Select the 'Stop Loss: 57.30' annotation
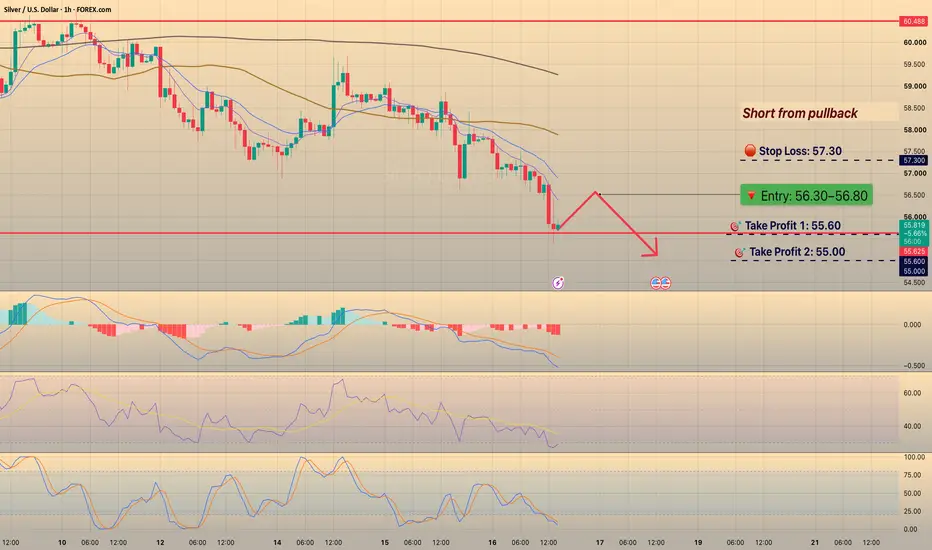 (x=793, y=151)
